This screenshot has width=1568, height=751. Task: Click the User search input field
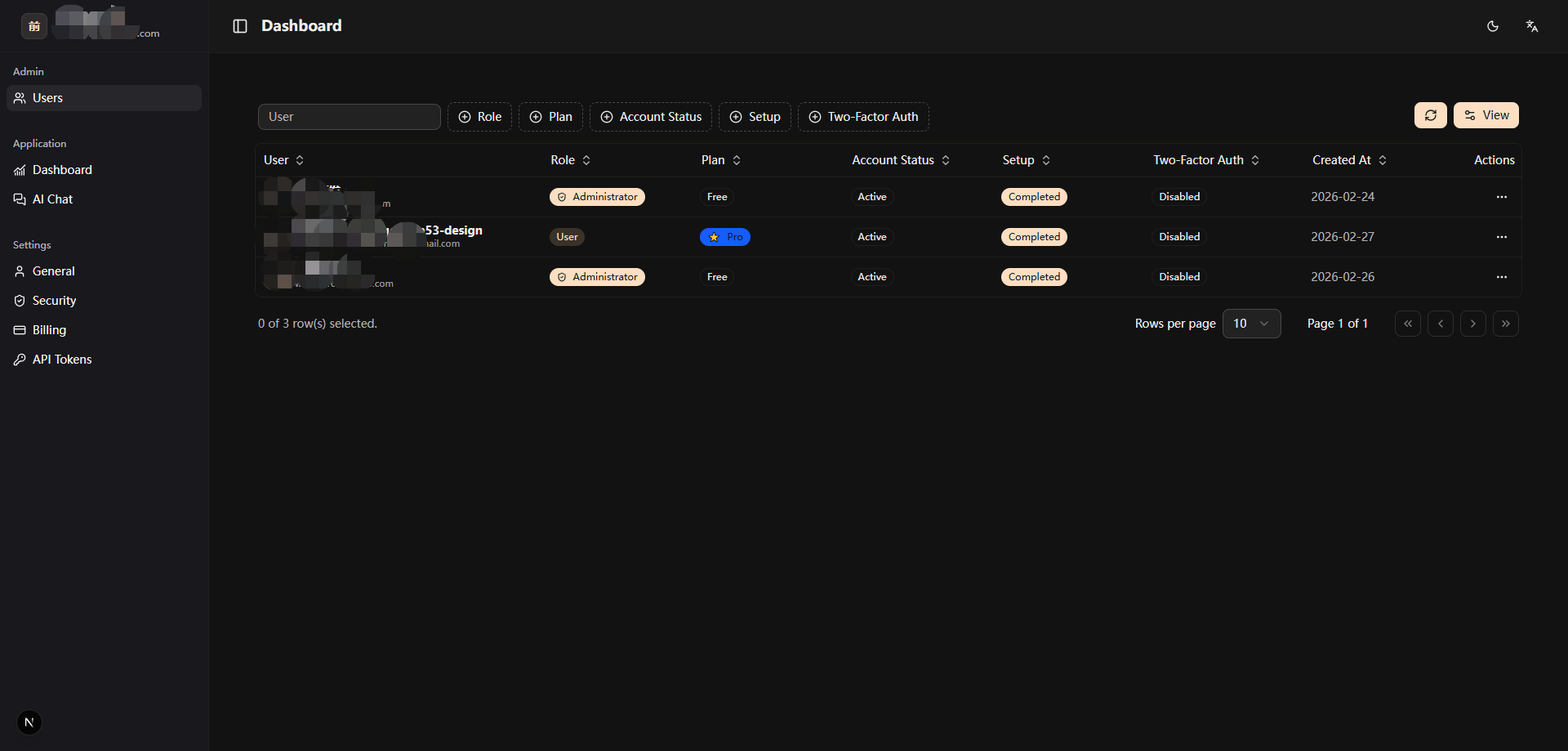pyautogui.click(x=349, y=117)
